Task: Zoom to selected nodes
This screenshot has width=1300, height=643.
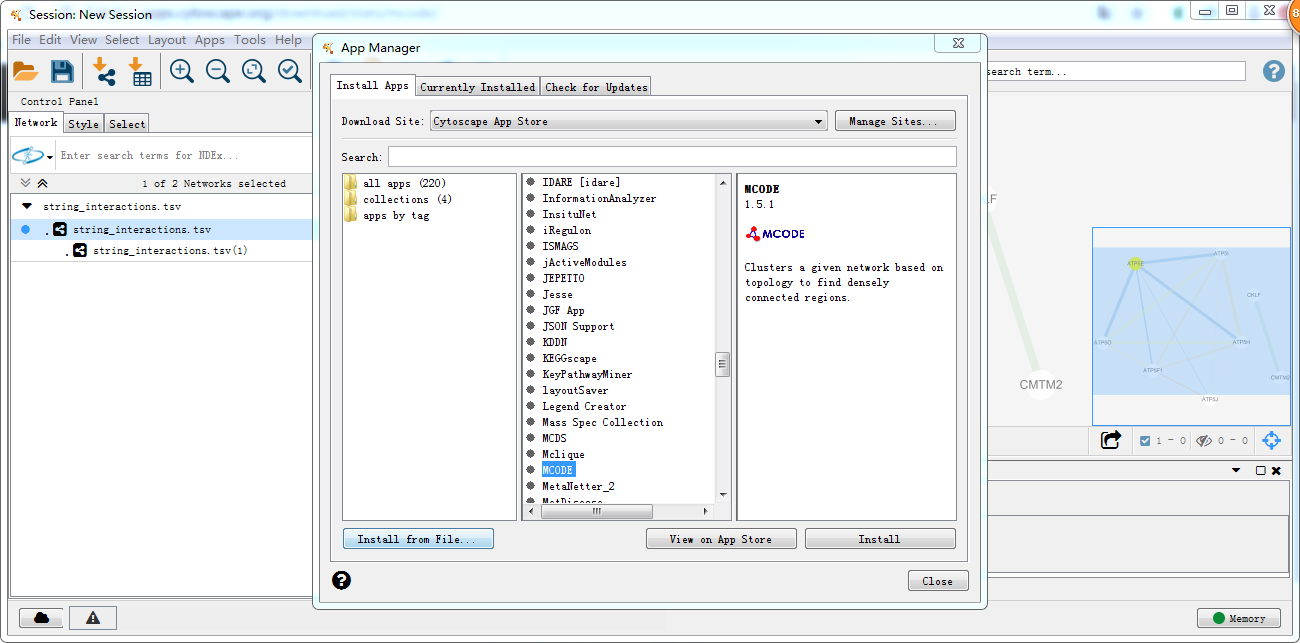Action: pos(288,71)
